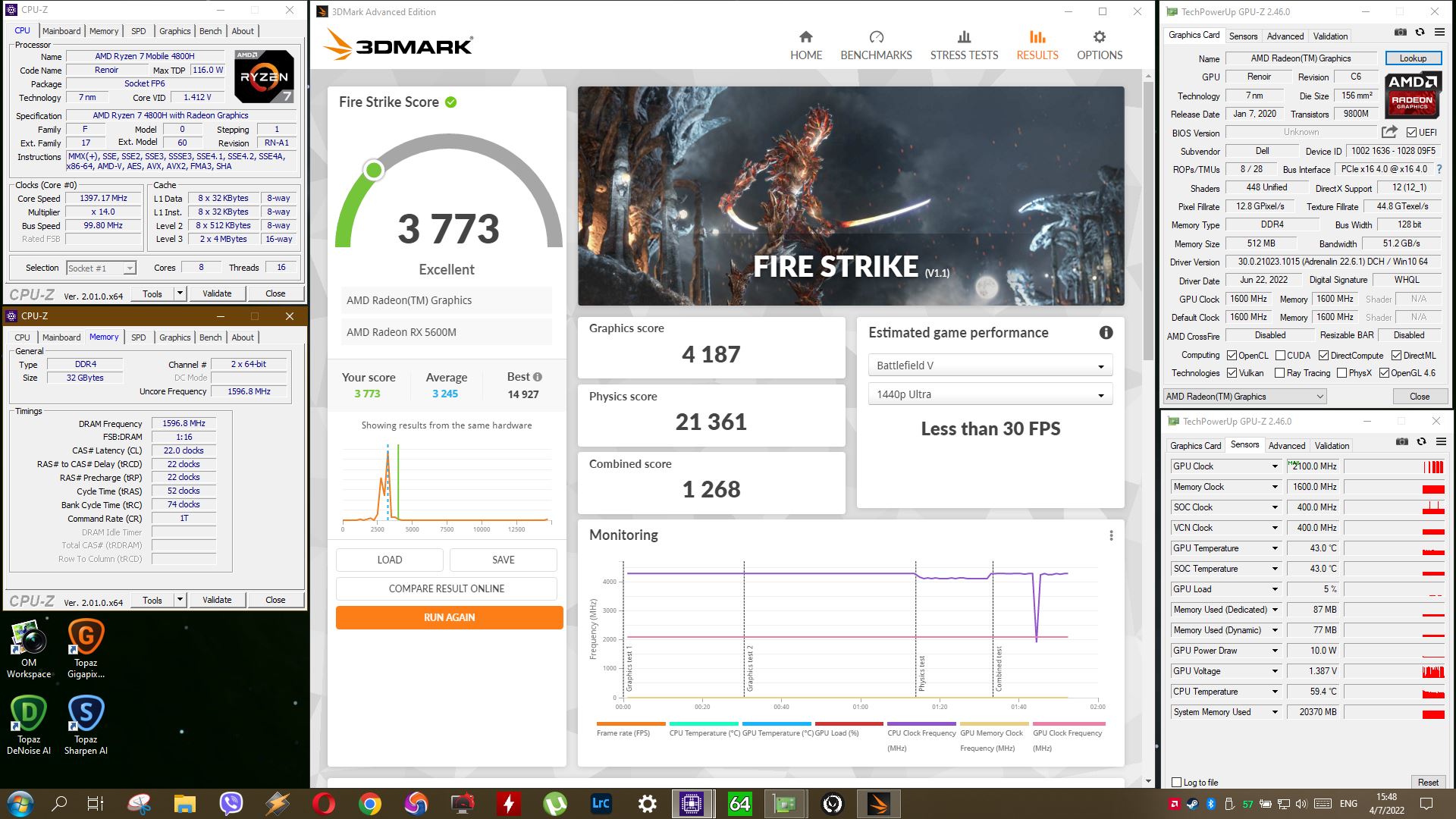Open Chrome from taskbar

click(370, 803)
